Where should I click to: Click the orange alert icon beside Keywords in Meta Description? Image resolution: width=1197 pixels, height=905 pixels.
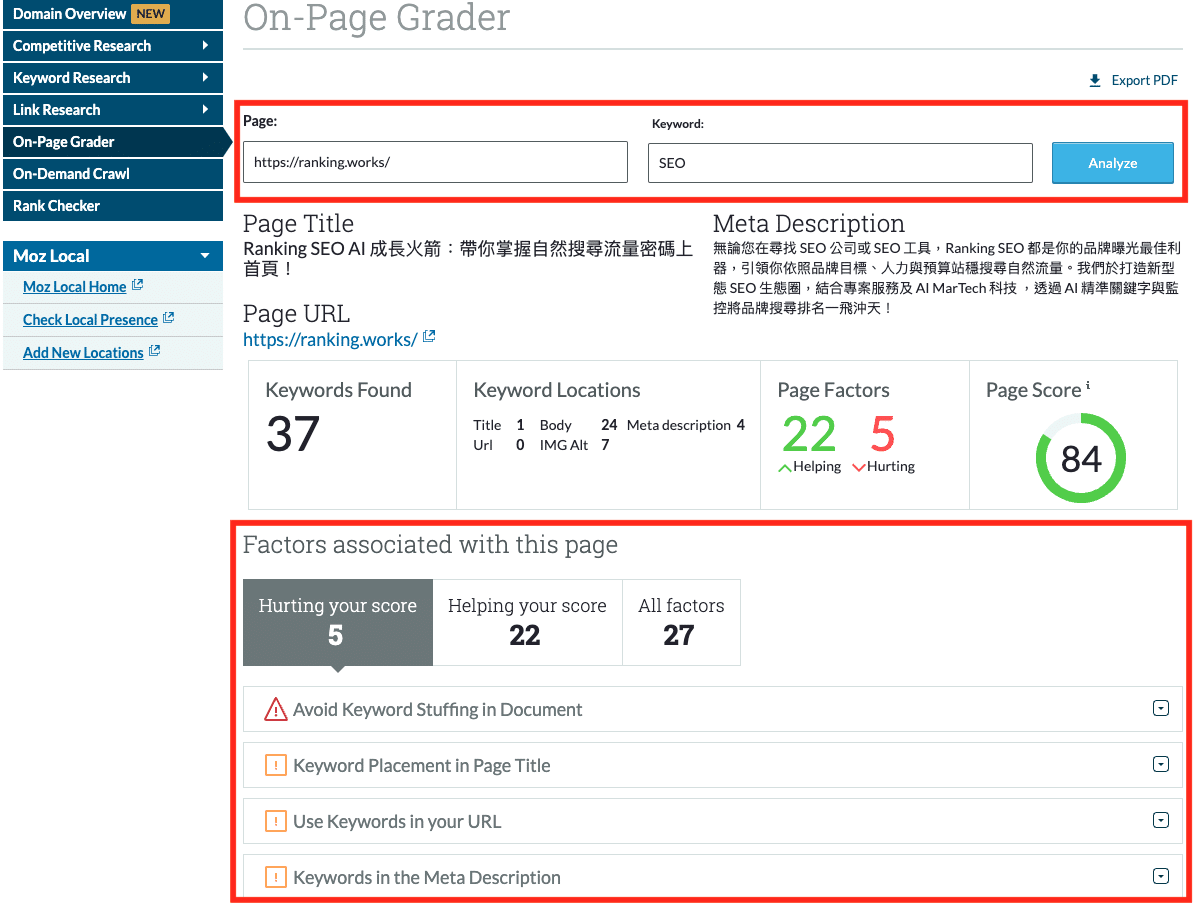click(x=275, y=878)
